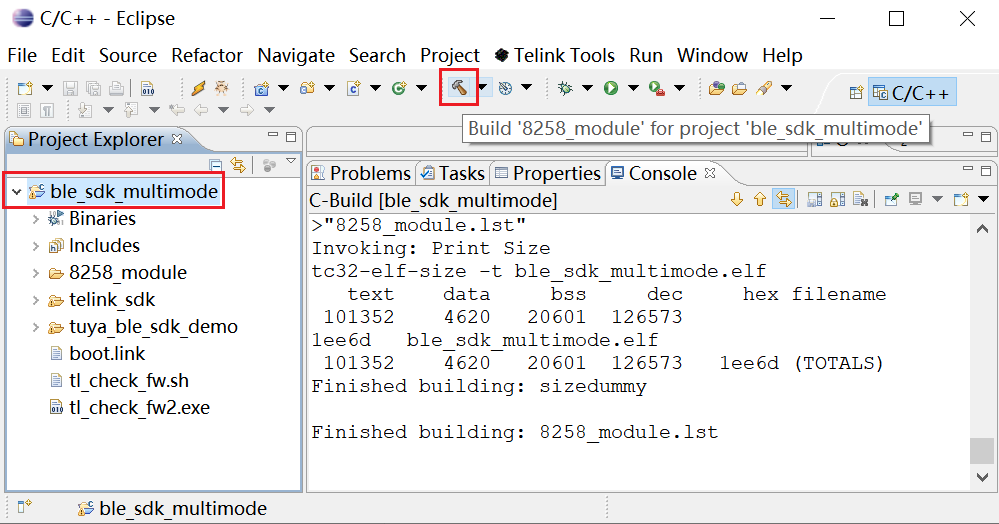This screenshot has height=524, width=999.
Task: Click Console scrollbar down arrow
Action: point(982,477)
